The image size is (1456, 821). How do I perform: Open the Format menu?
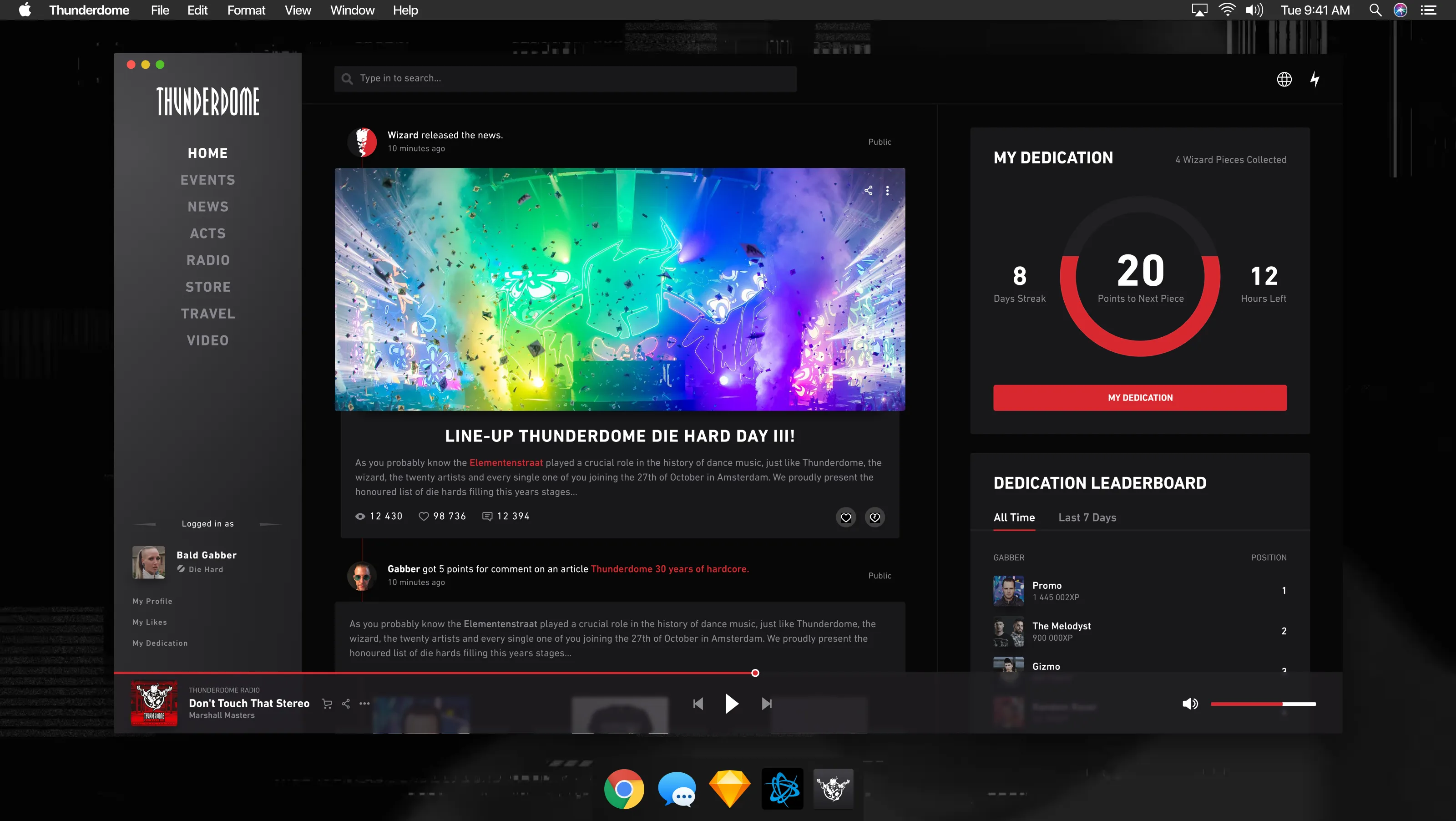pyautogui.click(x=246, y=10)
